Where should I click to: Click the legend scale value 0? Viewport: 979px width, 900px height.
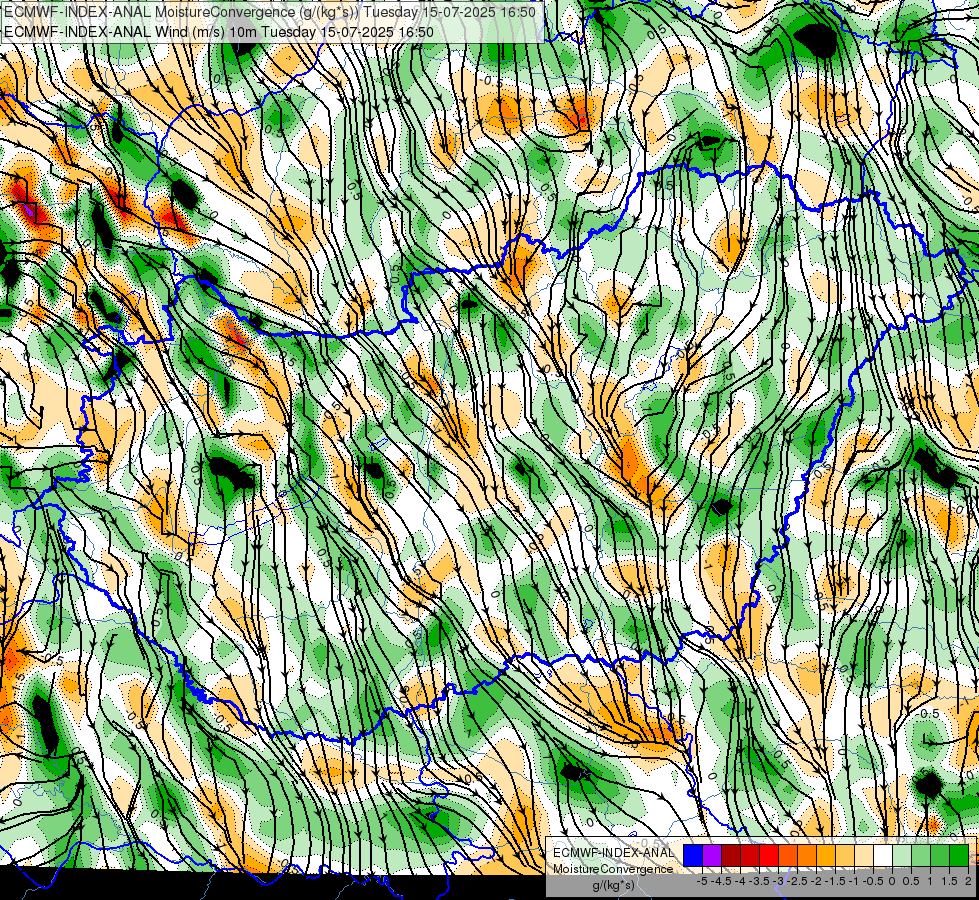(892, 881)
